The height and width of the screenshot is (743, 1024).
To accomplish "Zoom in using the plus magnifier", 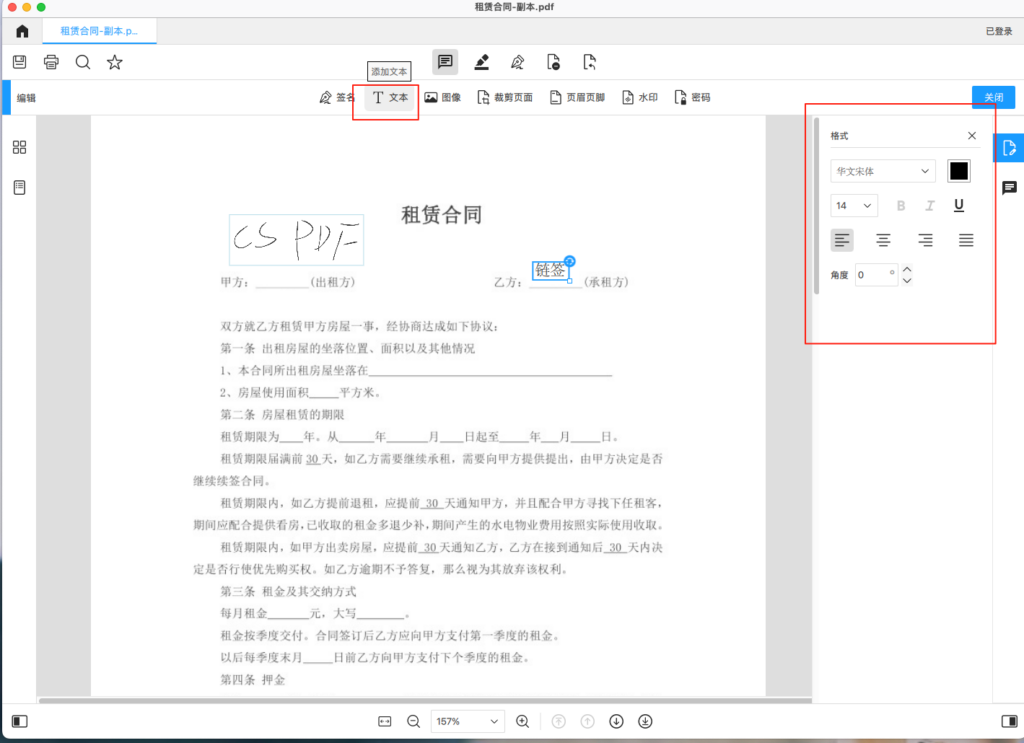I will click(x=522, y=721).
